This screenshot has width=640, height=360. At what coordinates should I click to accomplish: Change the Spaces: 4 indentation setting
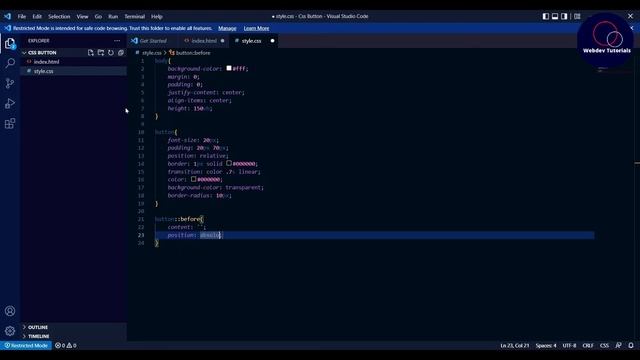coord(546,345)
